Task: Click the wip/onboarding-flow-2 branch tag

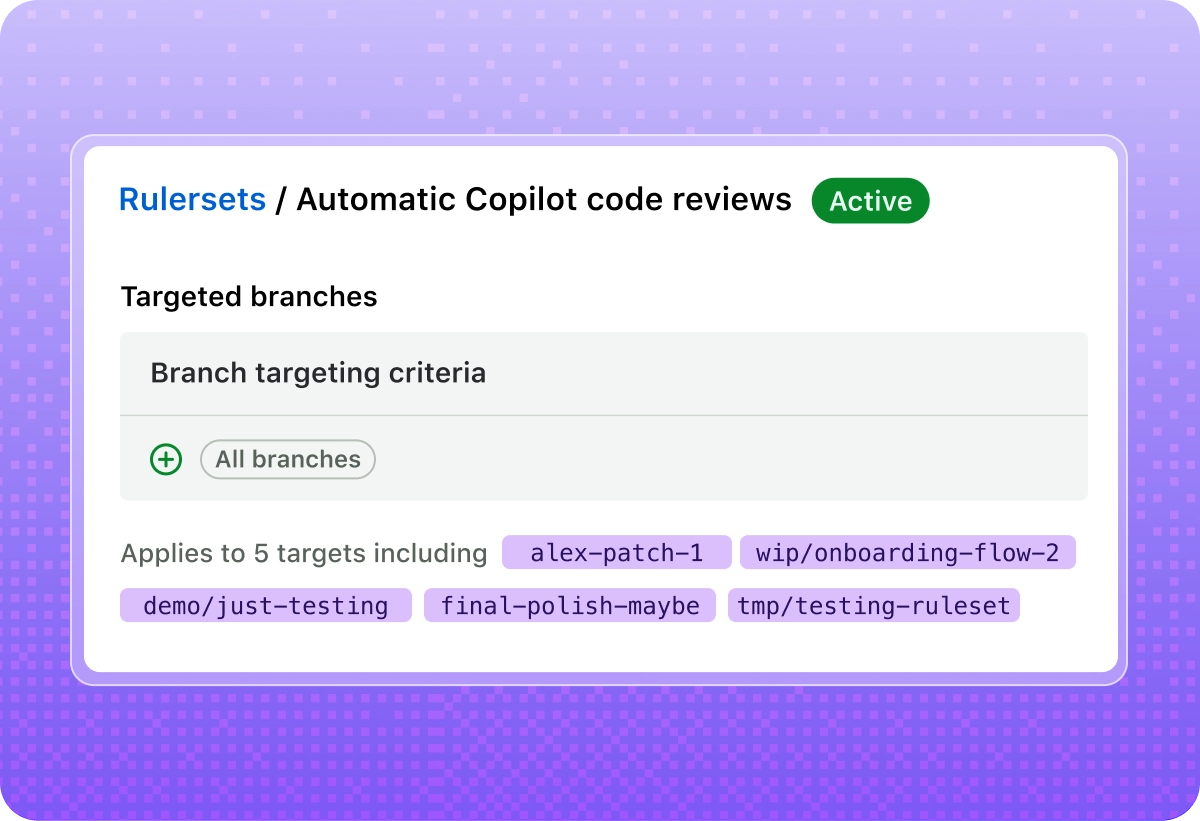Action: [907, 552]
